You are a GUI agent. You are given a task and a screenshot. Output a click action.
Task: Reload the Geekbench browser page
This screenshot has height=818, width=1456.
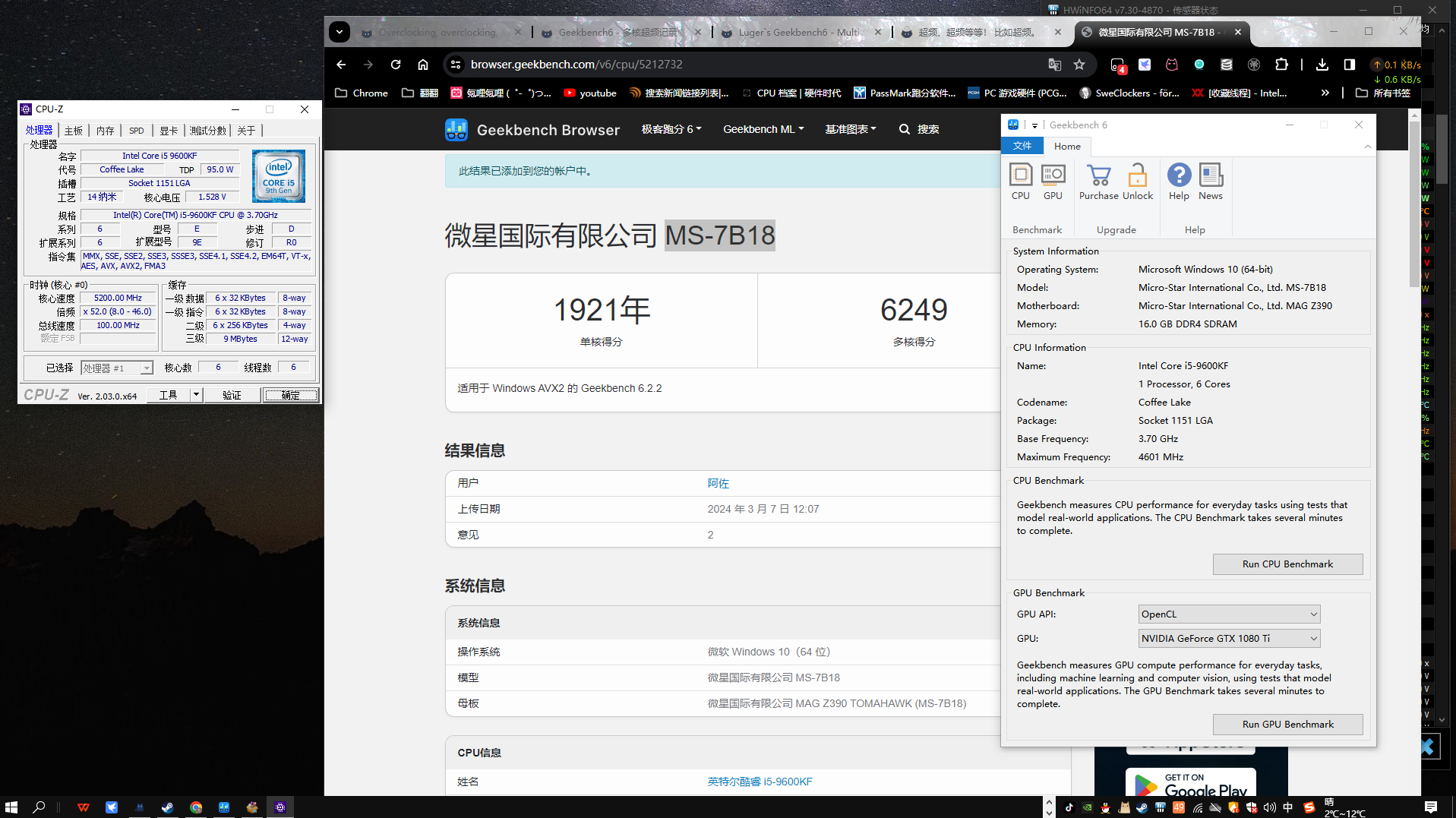tap(396, 65)
